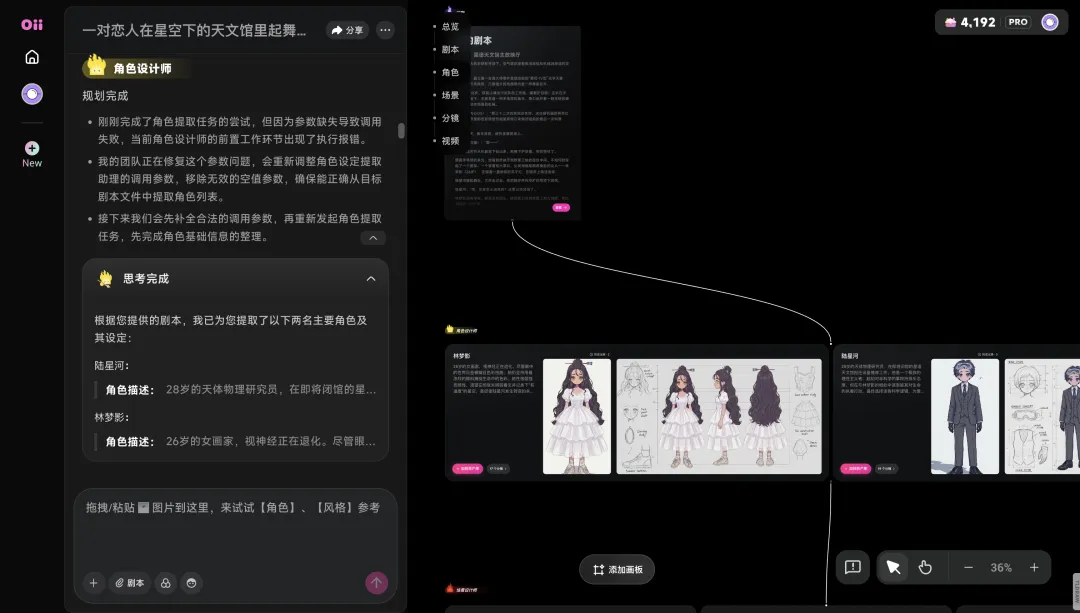Screen dimensions: 1080x613
Task: Click the 思考完成 crown icon
Action: point(105,278)
